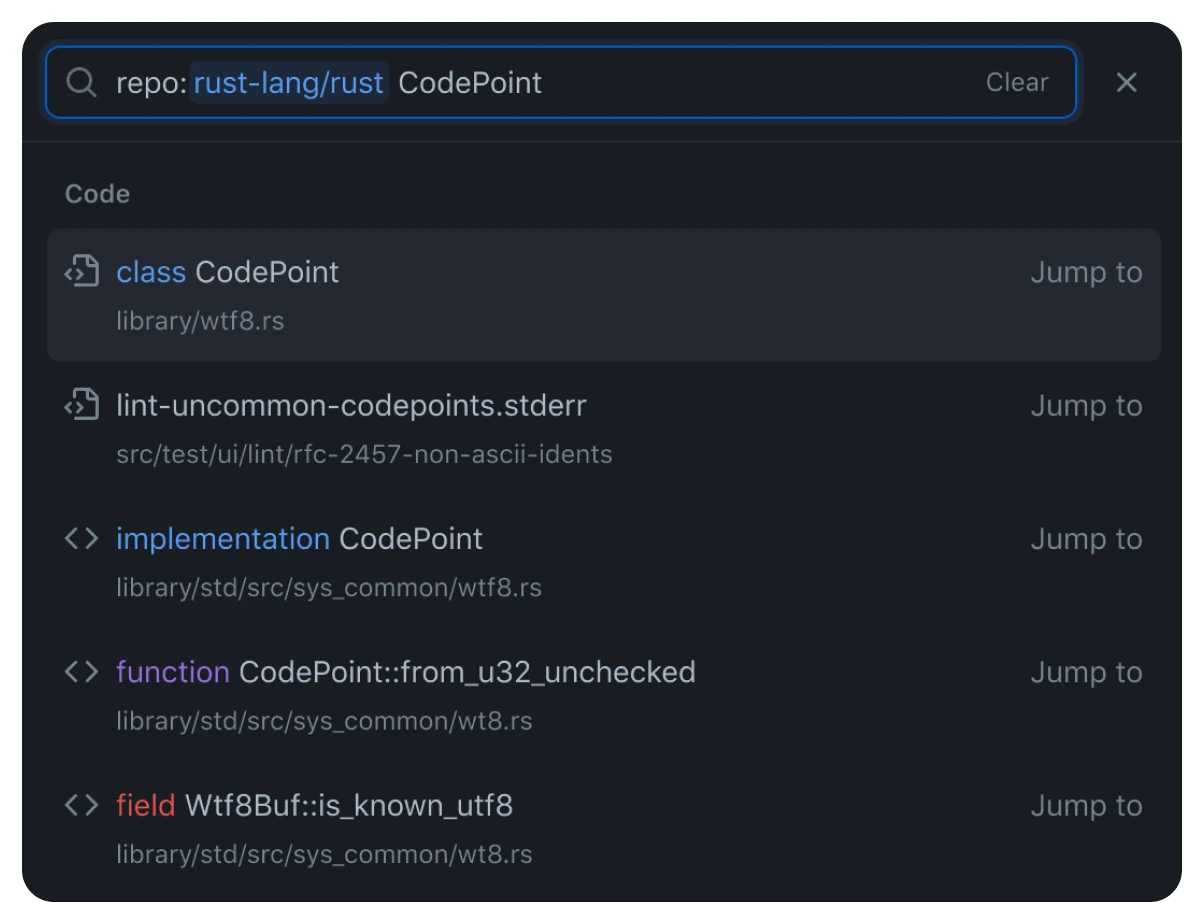Open the field Wtf8Buf::is_known_utf8 result
This screenshot has width=1200, height=924.
(x=314, y=805)
